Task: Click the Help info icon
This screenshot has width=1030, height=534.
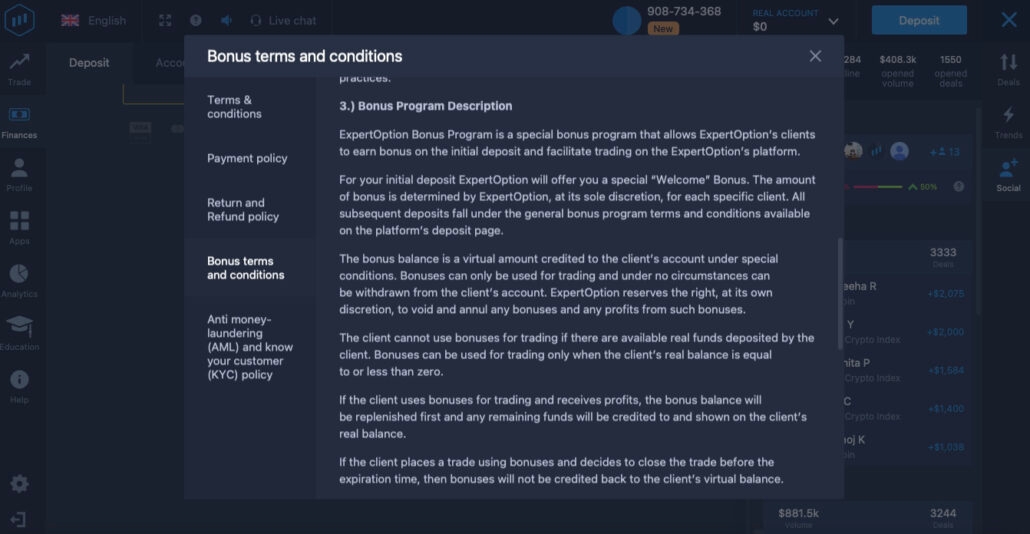Action: point(19,385)
